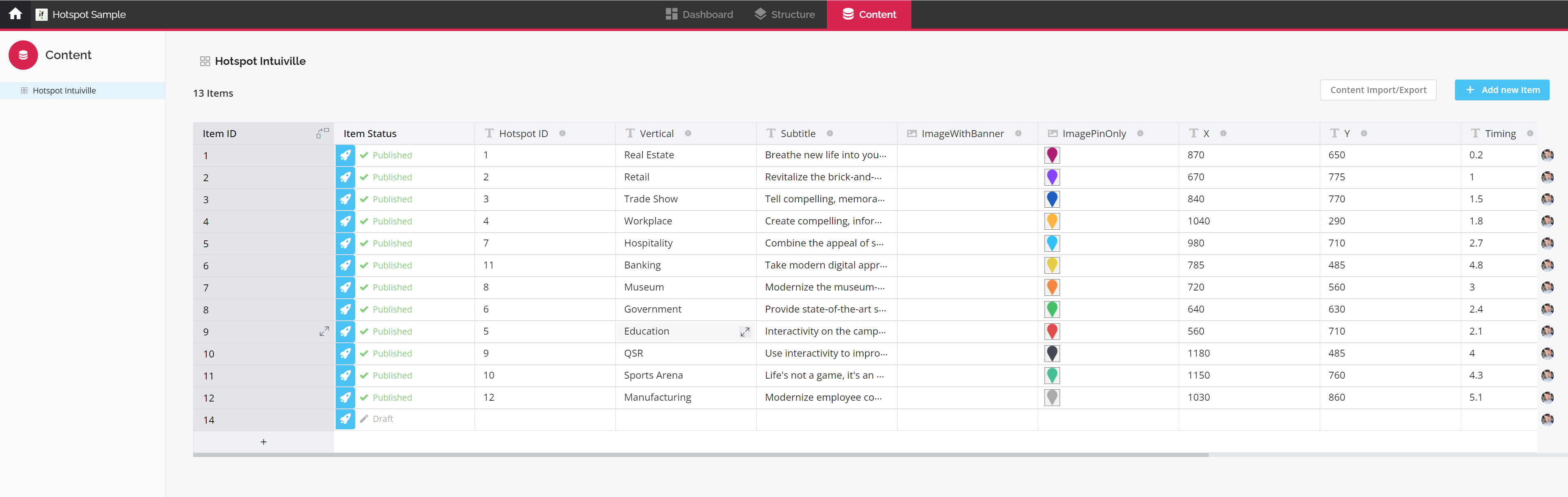Viewport: 1568px width, 497px height.
Task: Open the Real Estate pin image thumbnail
Action: pyautogui.click(x=1052, y=155)
